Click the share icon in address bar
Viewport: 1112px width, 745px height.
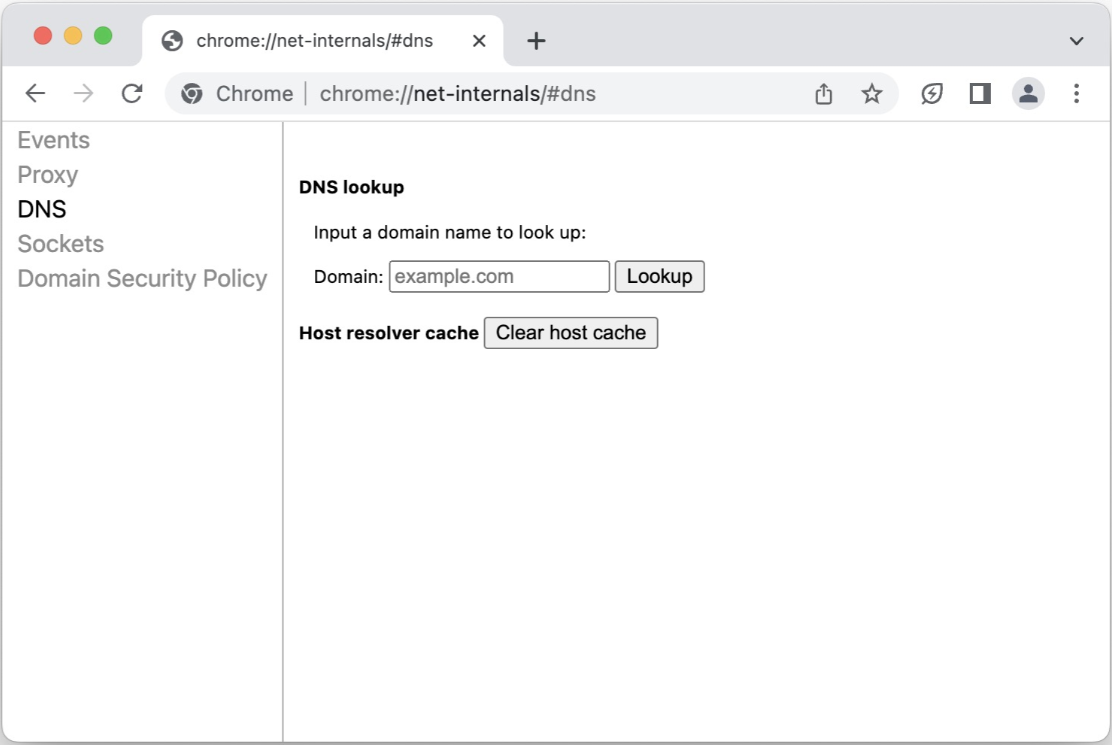pyautogui.click(x=823, y=94)
